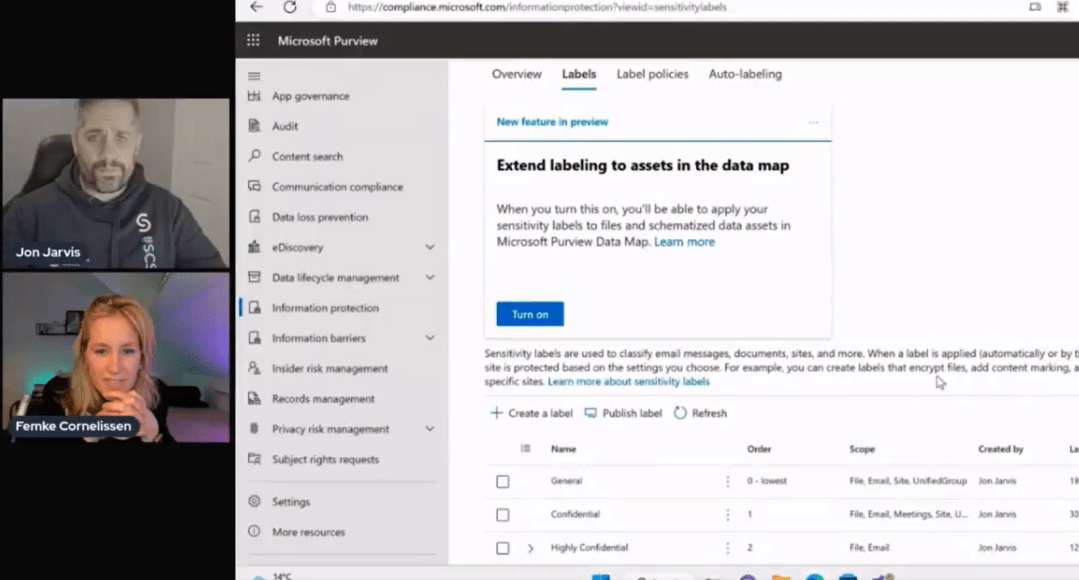Viewport: 1079px width, 580px height.
Task: Click the browser refresh icon
Action: pyautogui.click(x=290, y=7)
